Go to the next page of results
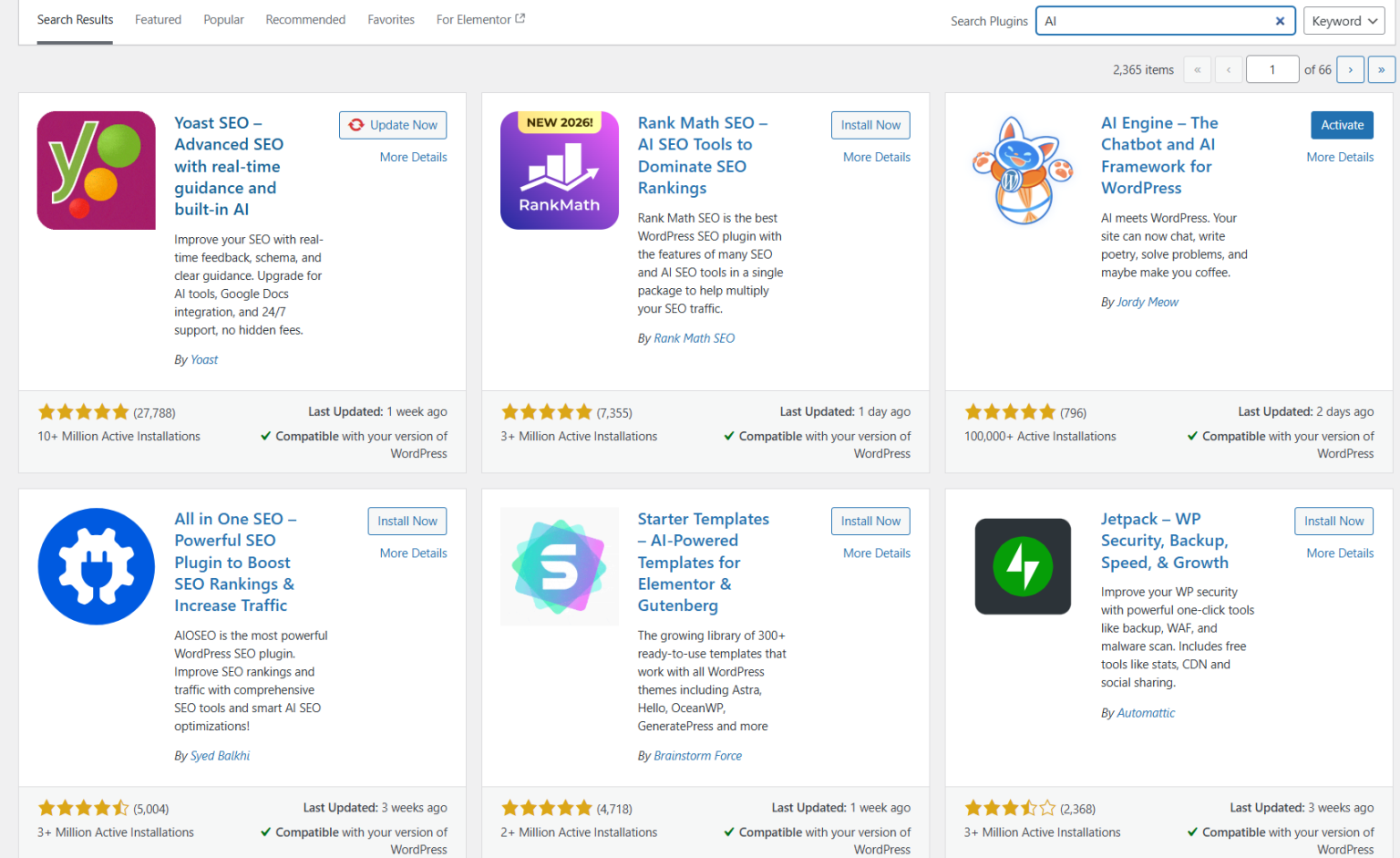Screen dimensions: 1400x858 [1351, 69]
